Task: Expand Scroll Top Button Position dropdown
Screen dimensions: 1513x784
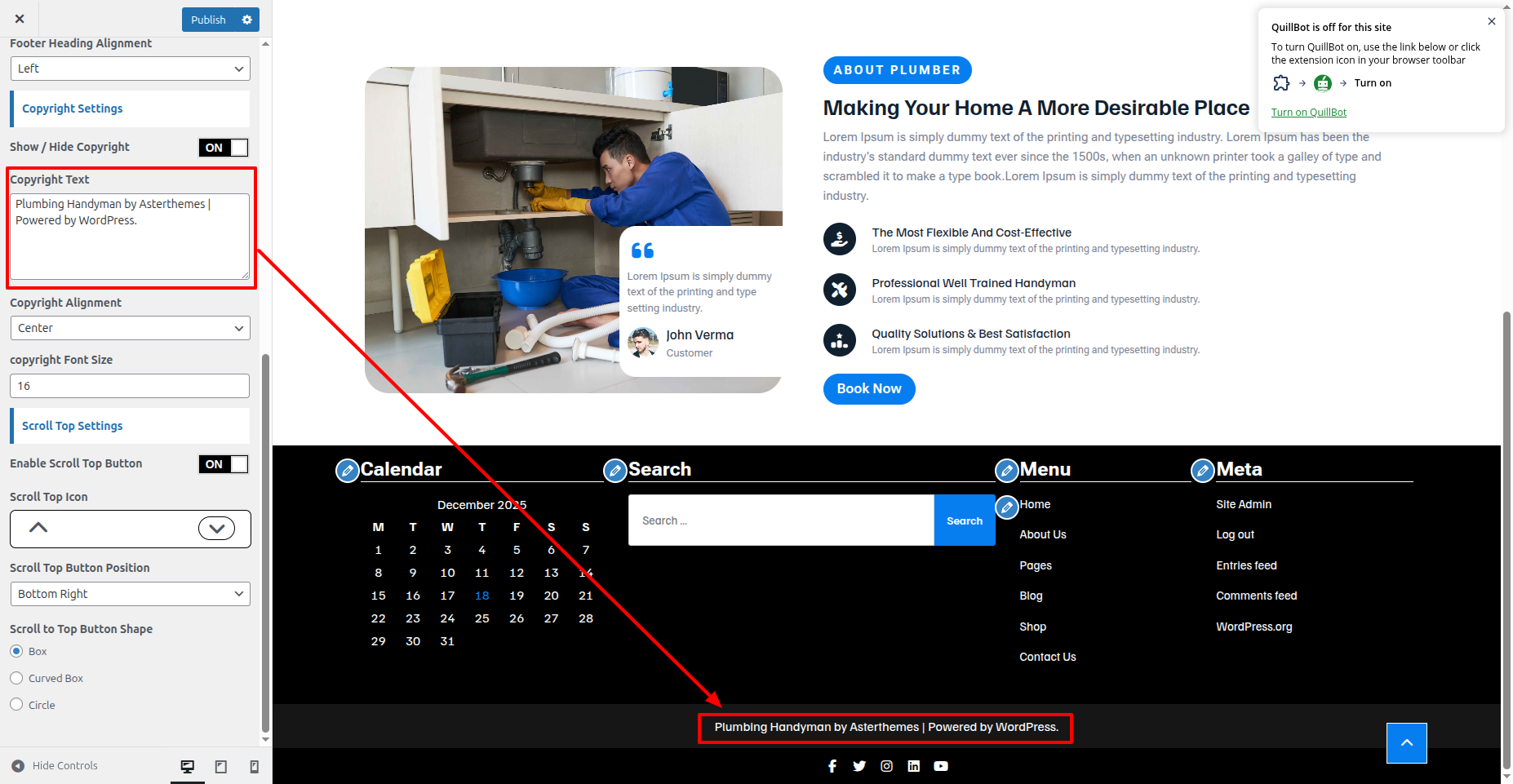Action: [x=130, y=594]
